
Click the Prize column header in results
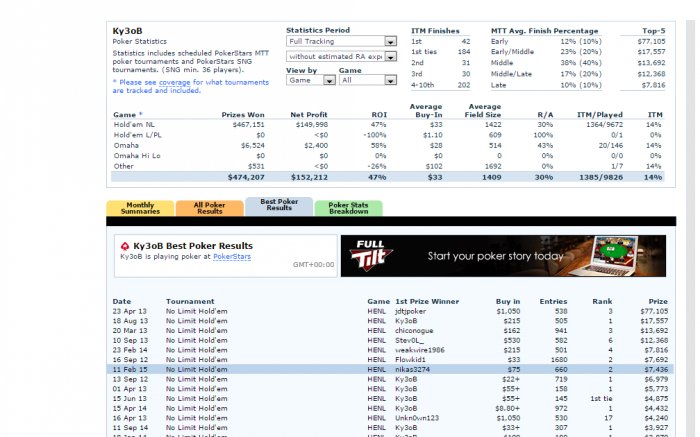pyautogui.click(x=658, y=301)
